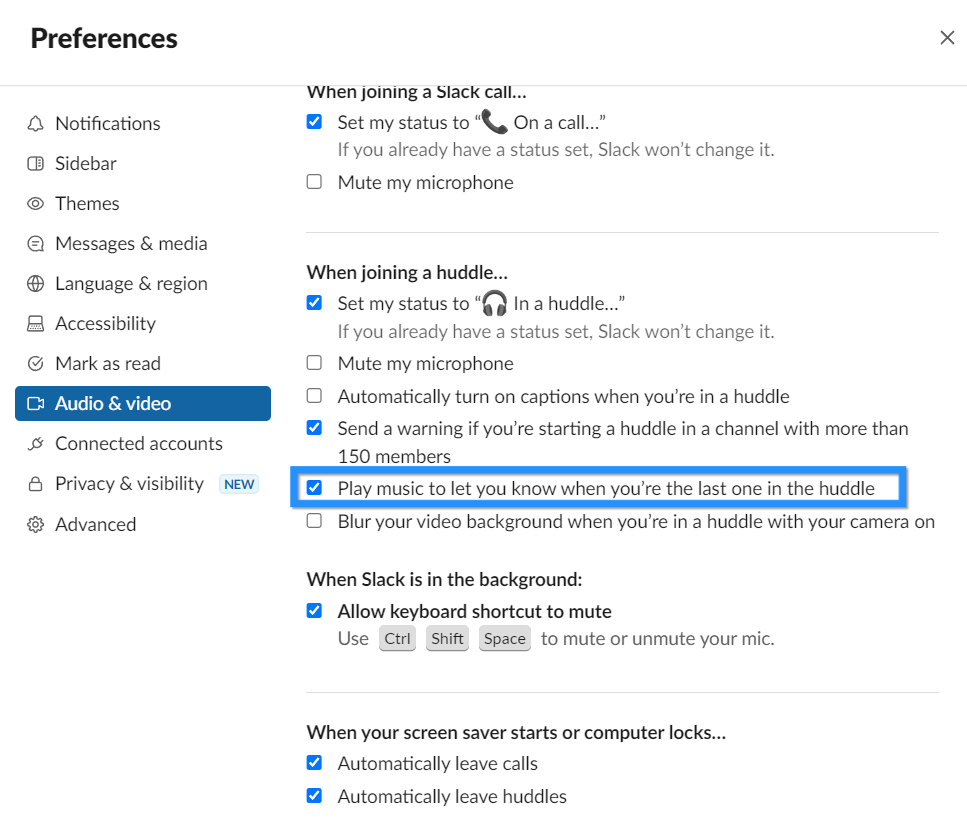The height and width of the screenshot is (827, 967).
Task: Click the Themes eye icon
Action: pos(36,204)
